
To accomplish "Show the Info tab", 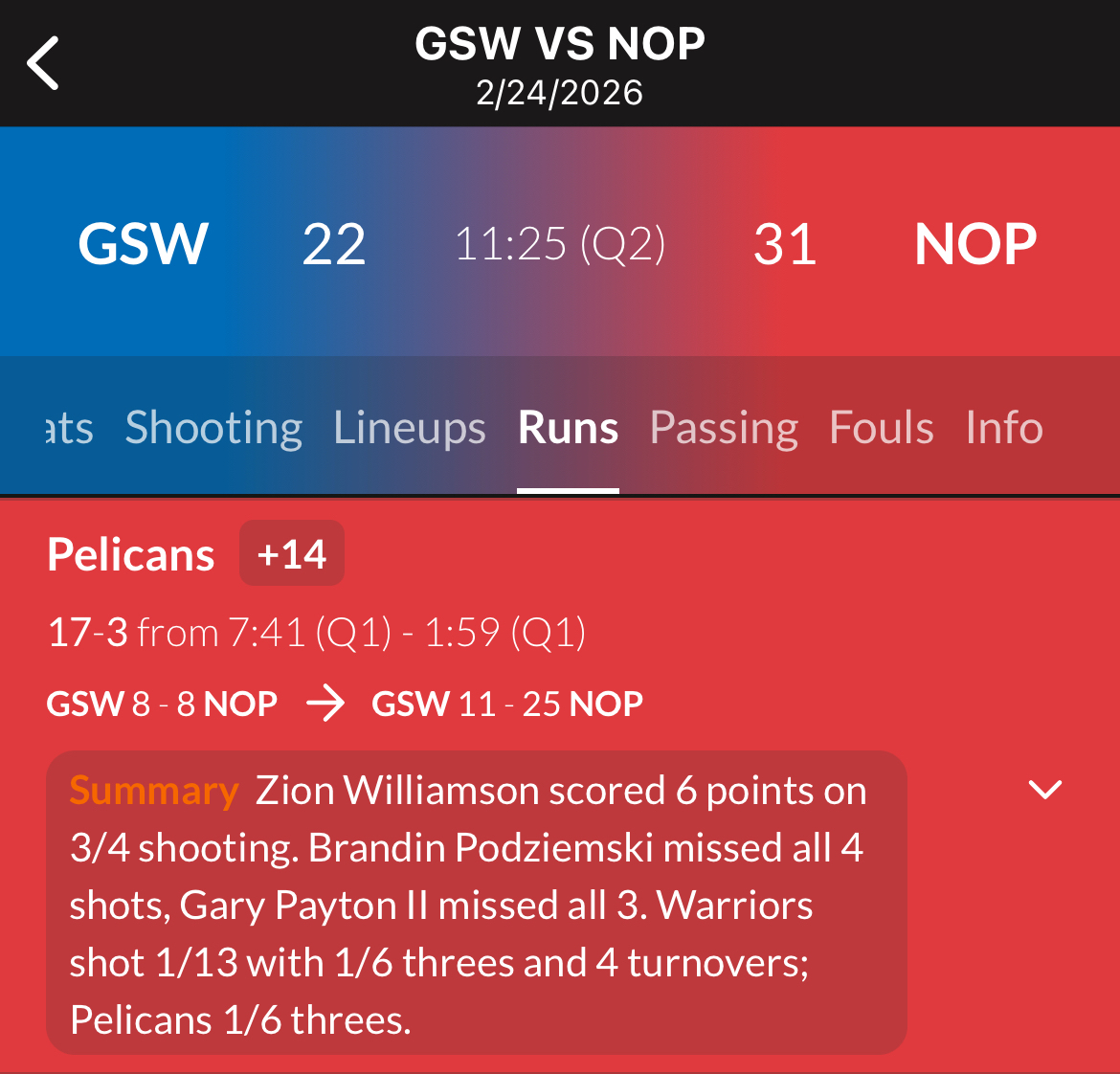I will 1004,427.
